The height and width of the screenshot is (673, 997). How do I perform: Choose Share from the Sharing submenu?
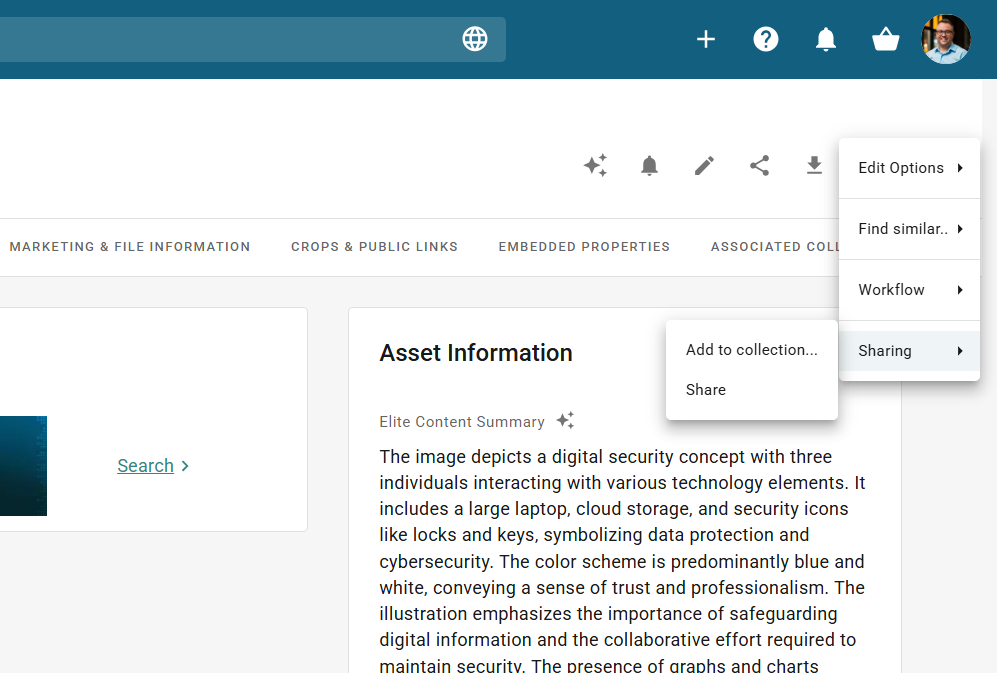pos(706,390)
